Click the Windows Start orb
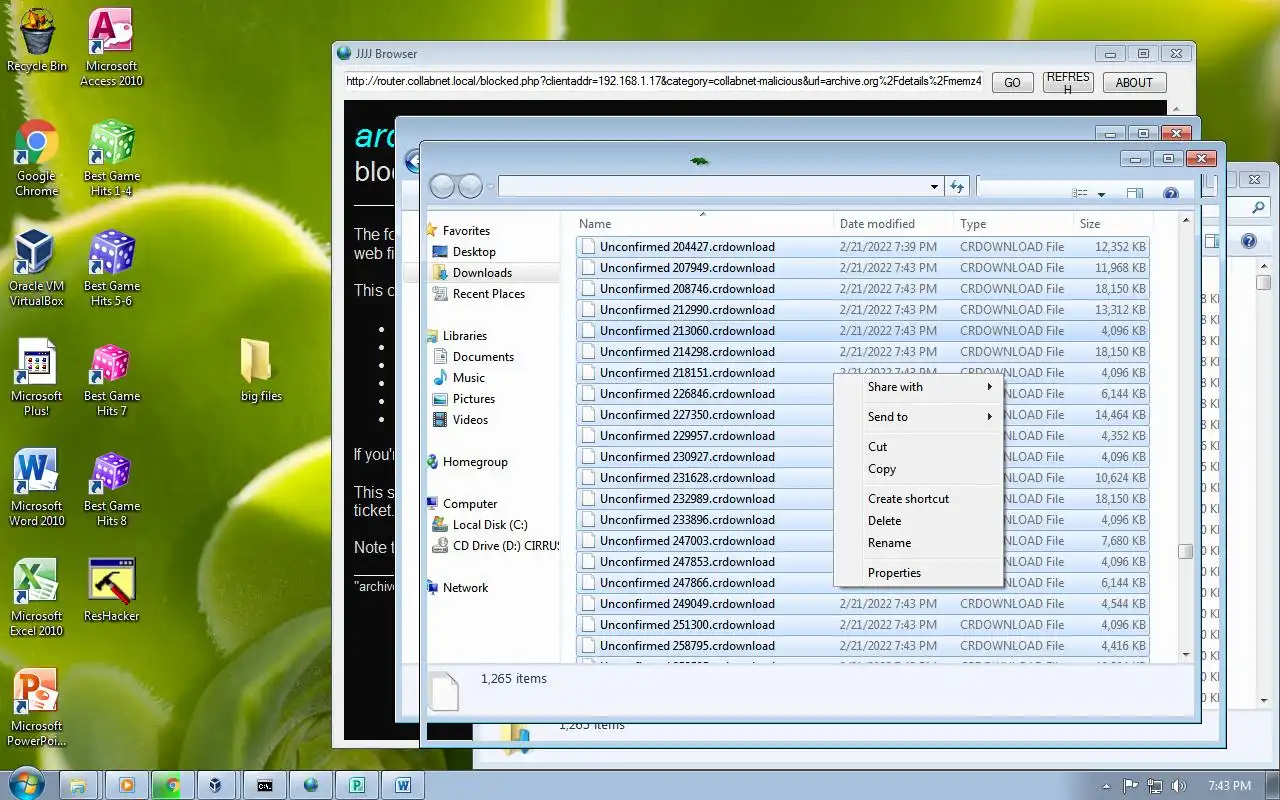 tap(26, 785)
